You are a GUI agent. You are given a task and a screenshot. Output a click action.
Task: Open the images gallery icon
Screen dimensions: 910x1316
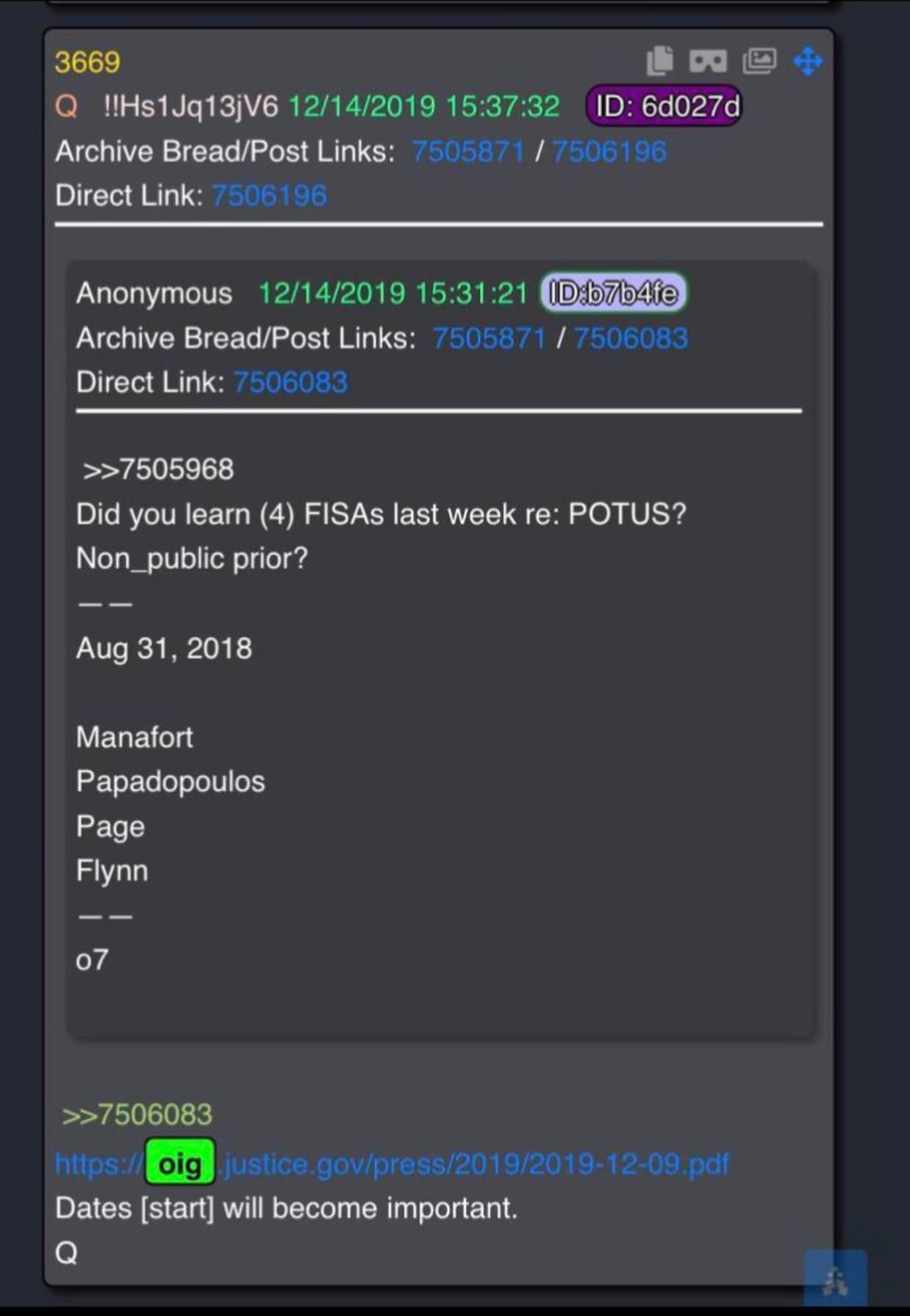(759, 61)
